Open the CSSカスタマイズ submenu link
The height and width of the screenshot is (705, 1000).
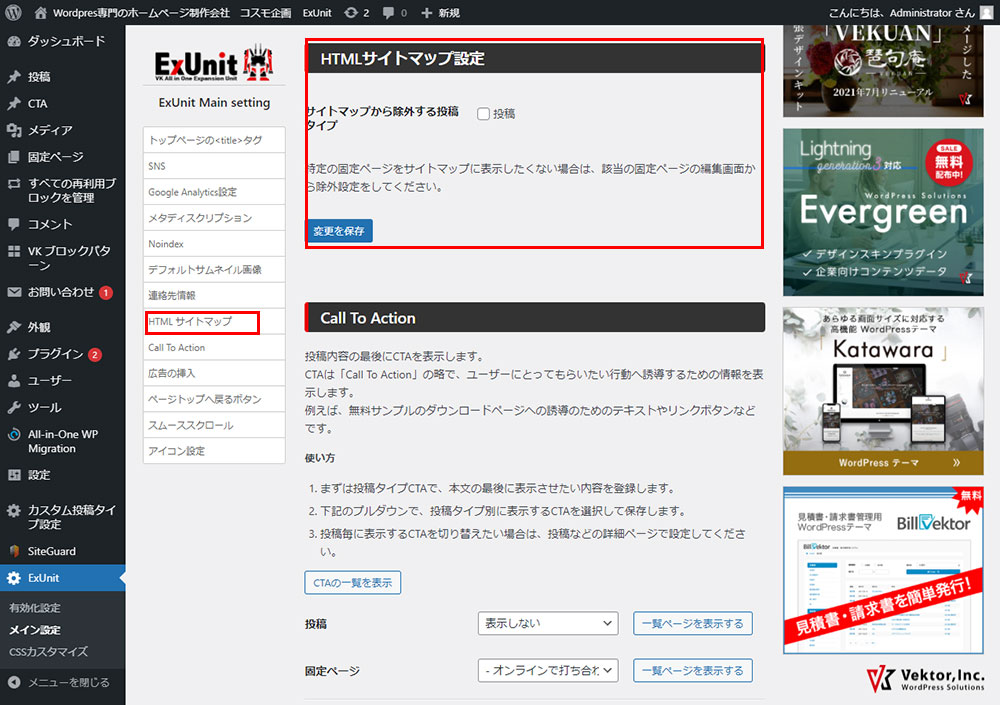[x=48, y=652]
